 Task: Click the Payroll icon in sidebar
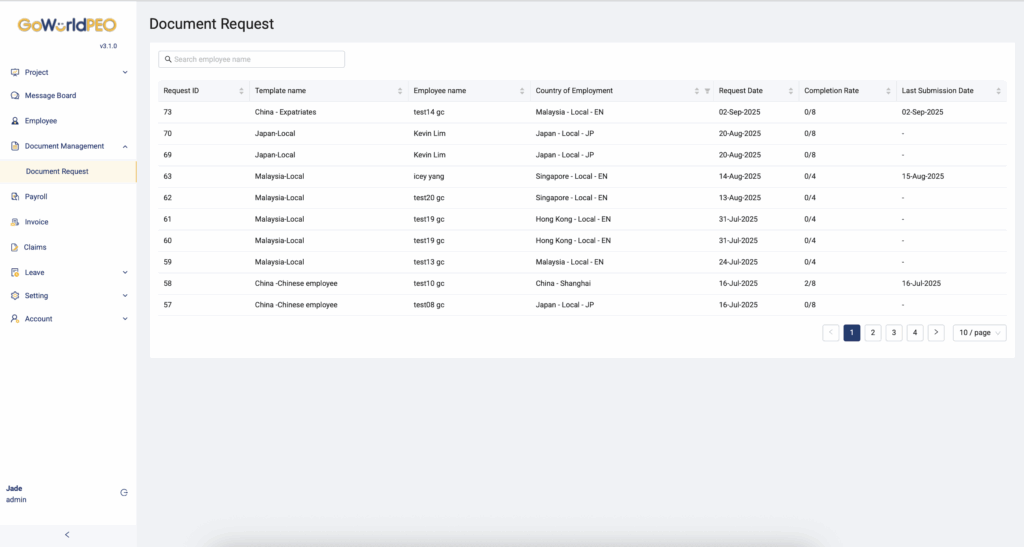[15, 197]
